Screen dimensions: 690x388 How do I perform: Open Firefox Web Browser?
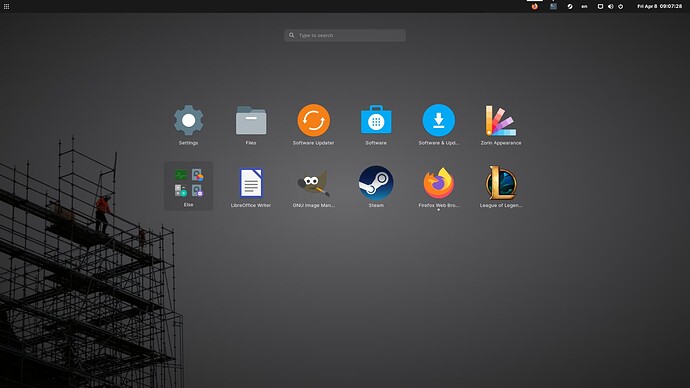point(438,183)
